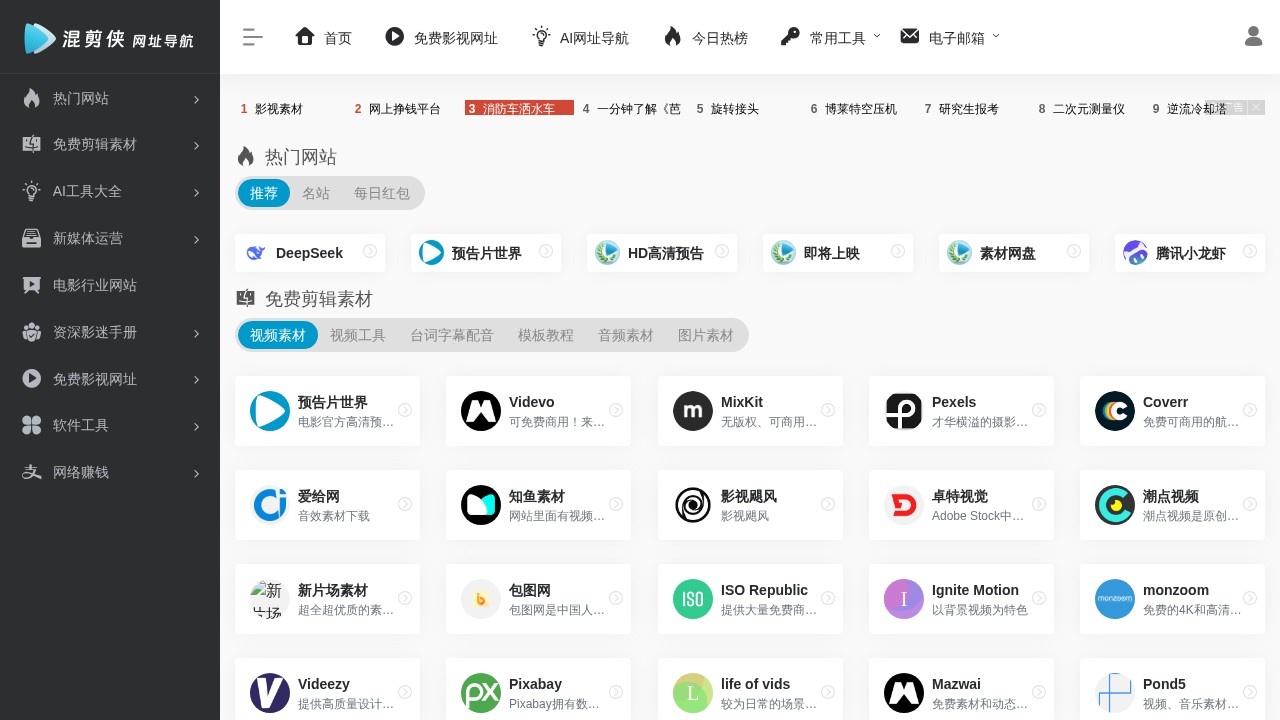Open 今日热榜 in top navigation

click(x=705, y=37)
